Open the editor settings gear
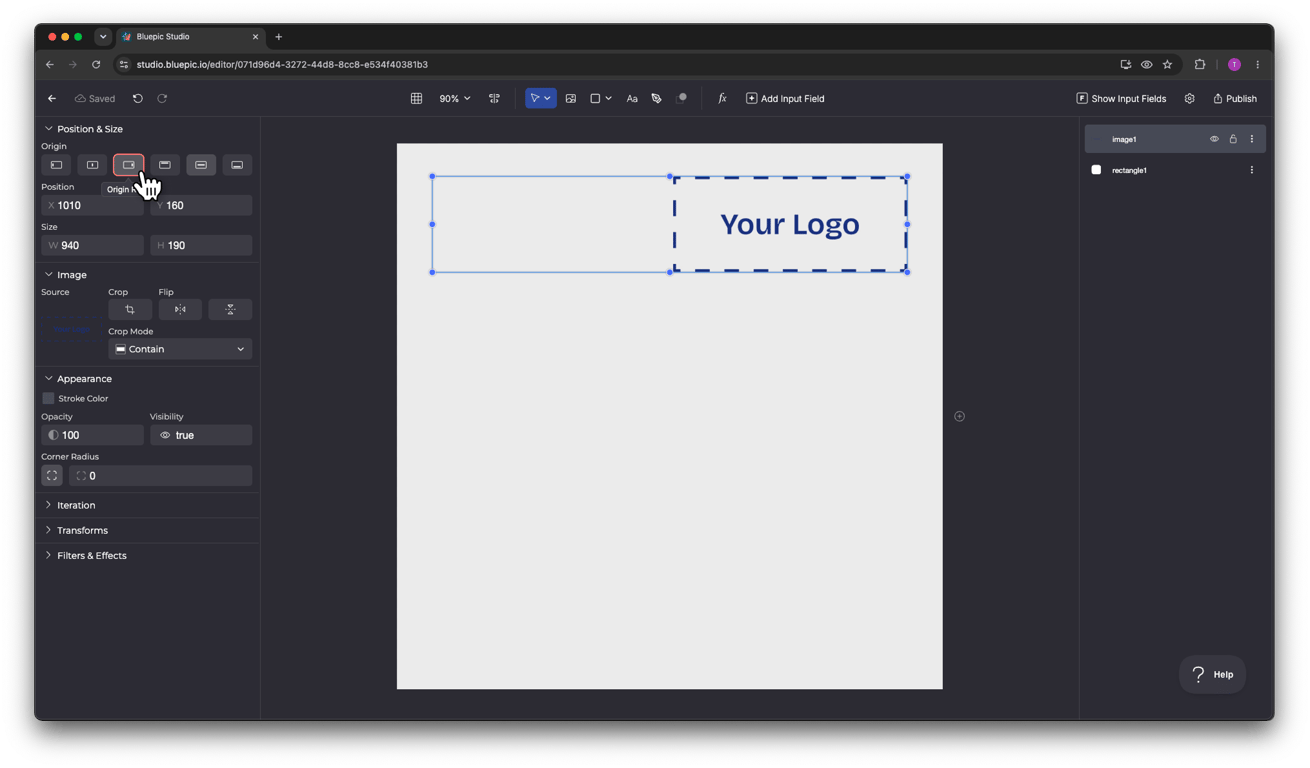Viewport: 1310px width, 768px height. pyautogui.click(x=1189, y=98)
